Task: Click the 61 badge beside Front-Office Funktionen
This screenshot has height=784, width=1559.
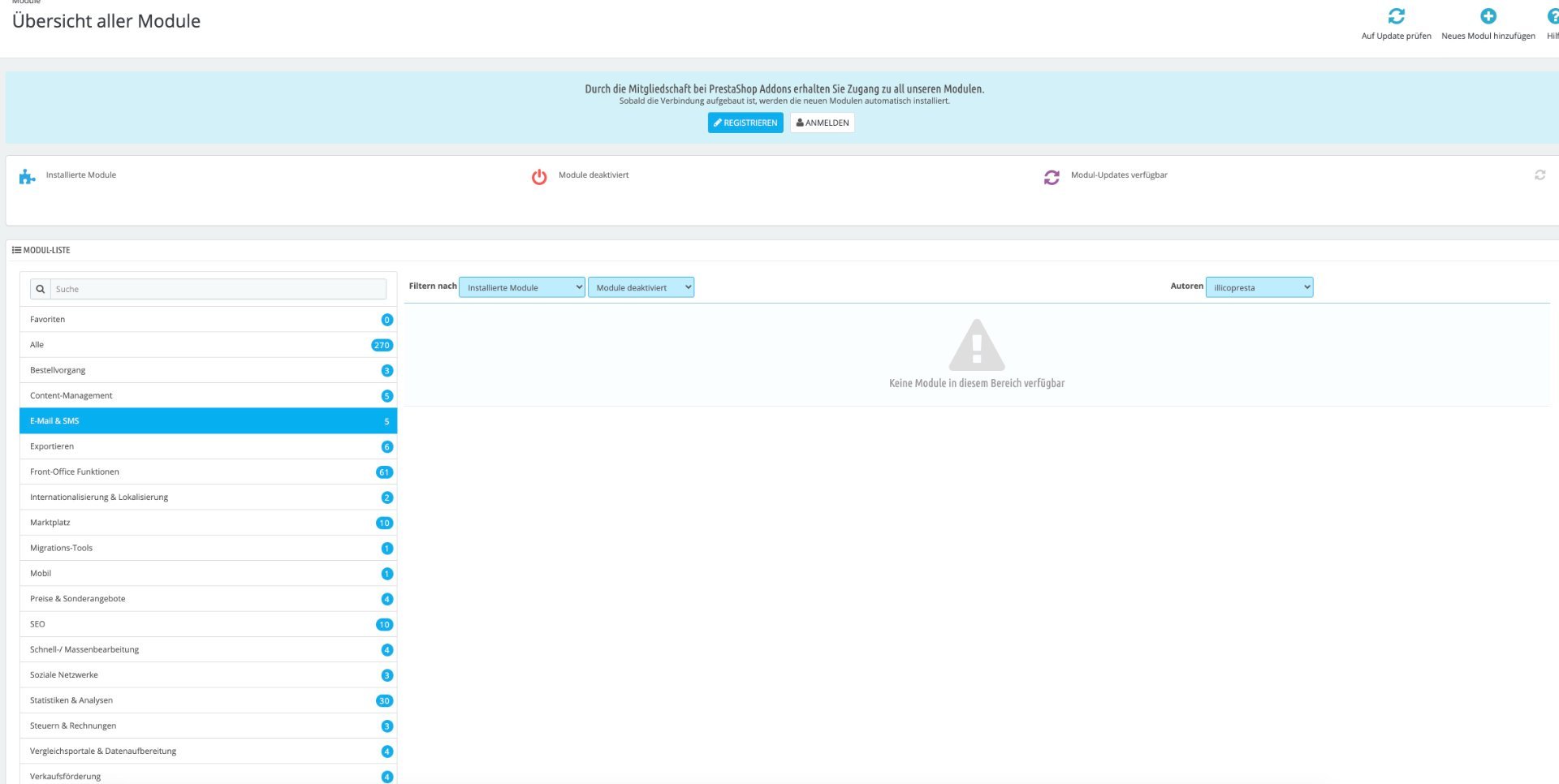Action: click(x=384, y=472)
